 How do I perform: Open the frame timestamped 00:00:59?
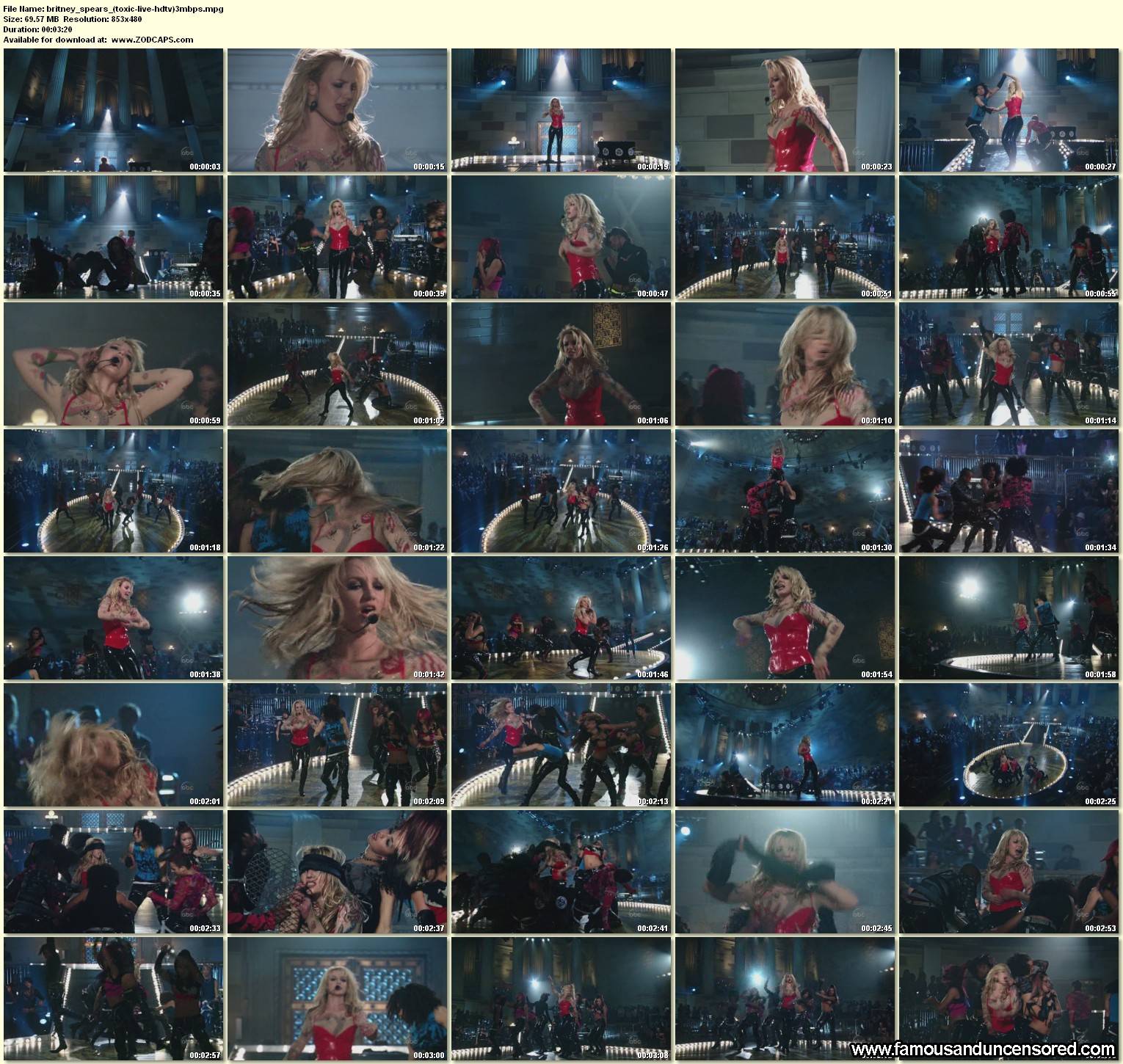tap(113, 364)
